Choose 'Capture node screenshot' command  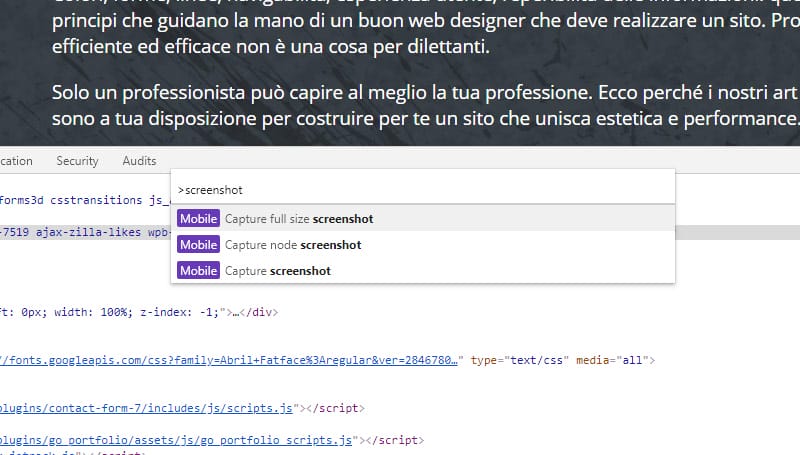coord(293,244)
